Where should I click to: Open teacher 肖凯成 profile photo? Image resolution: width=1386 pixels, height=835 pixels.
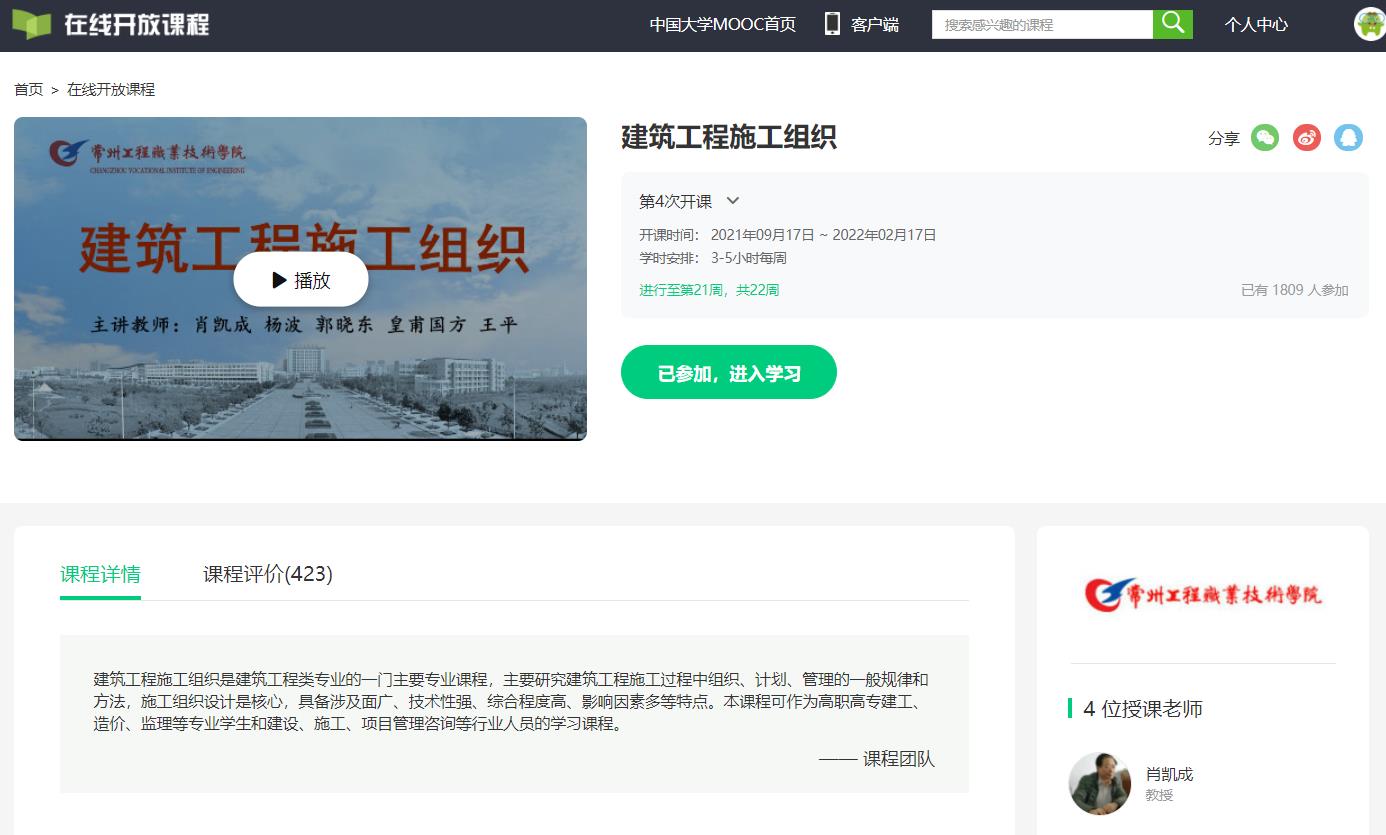tap(1100, 784)
